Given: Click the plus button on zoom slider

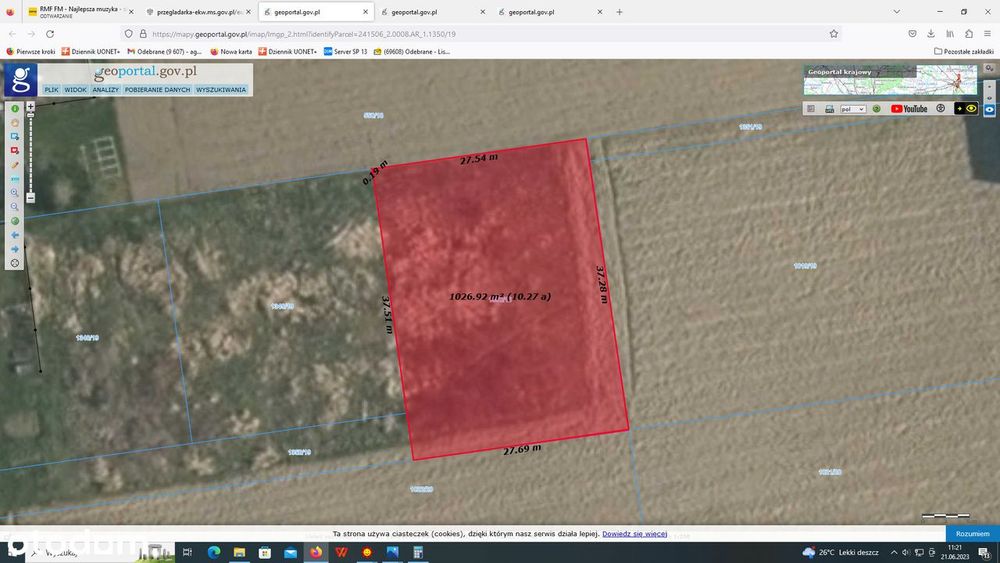Looking at the screenshot, I should pos(30,107).
